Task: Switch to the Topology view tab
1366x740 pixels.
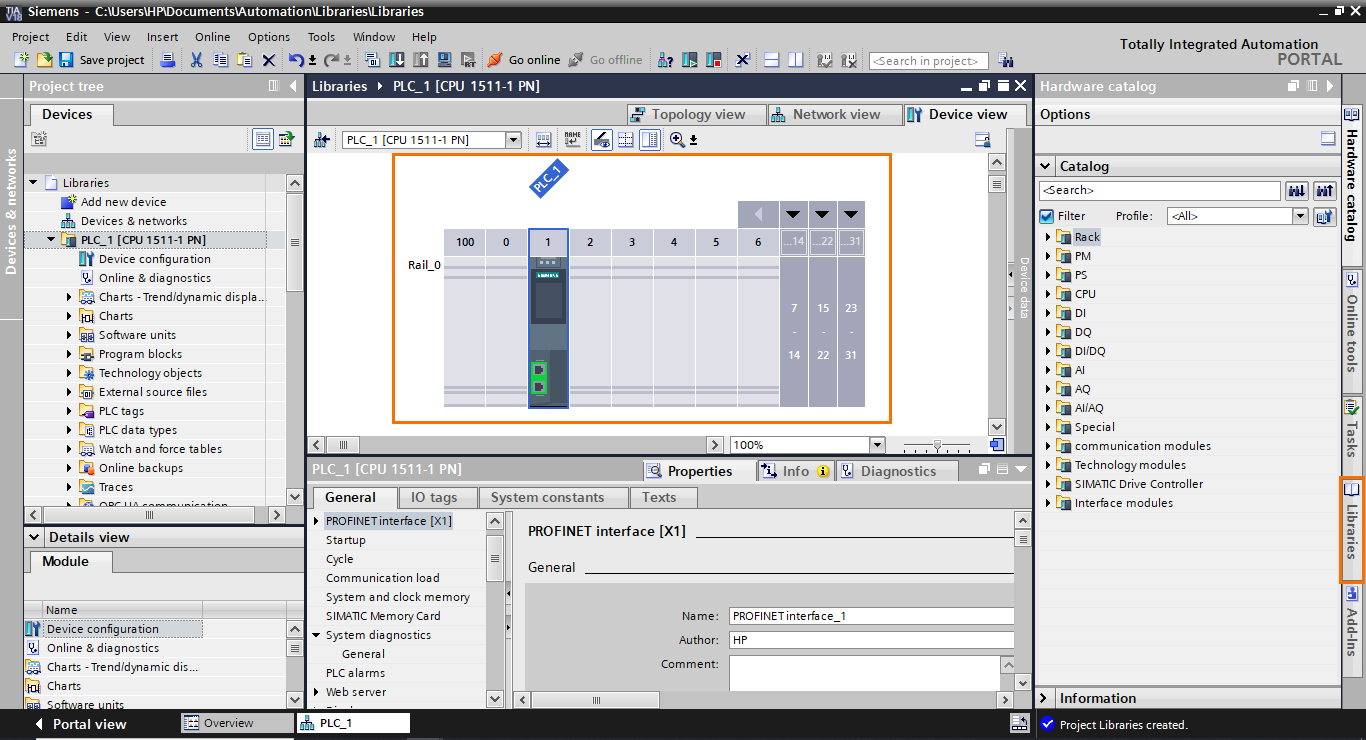Action: click(697, 114)
